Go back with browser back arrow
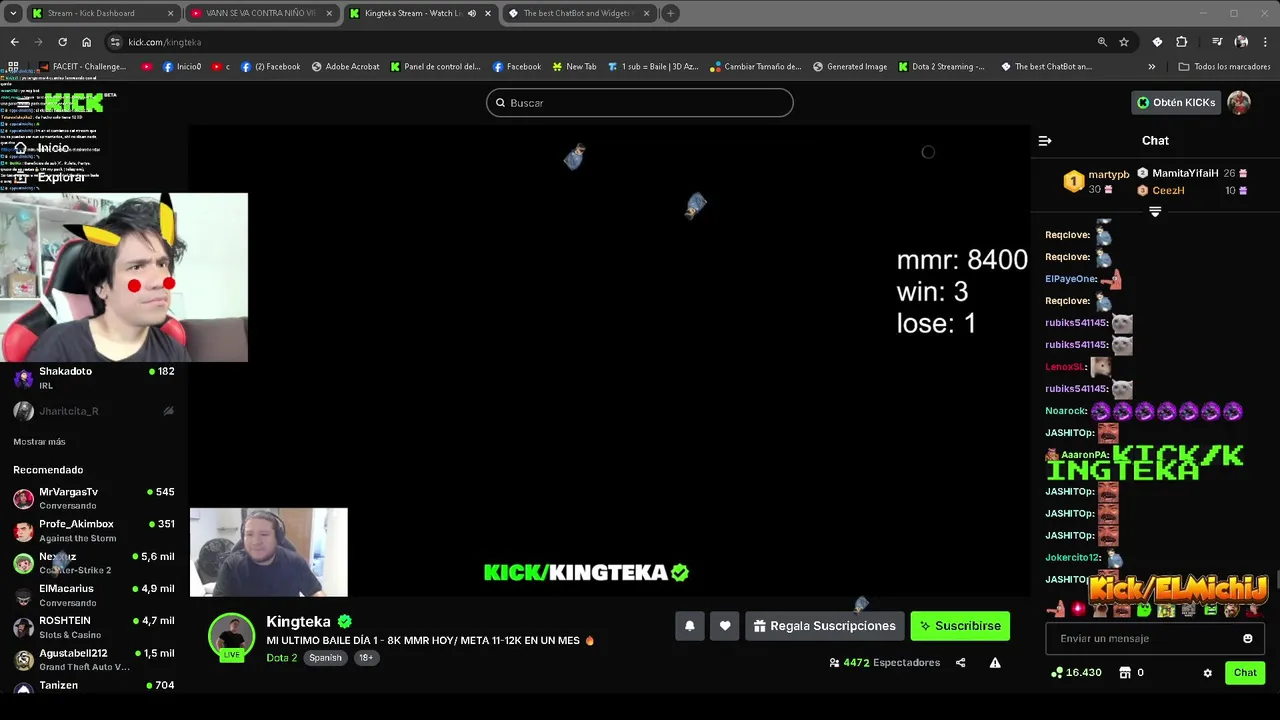Image resolution: width=1280 pixels, height=720 pixels. [14, 42]
